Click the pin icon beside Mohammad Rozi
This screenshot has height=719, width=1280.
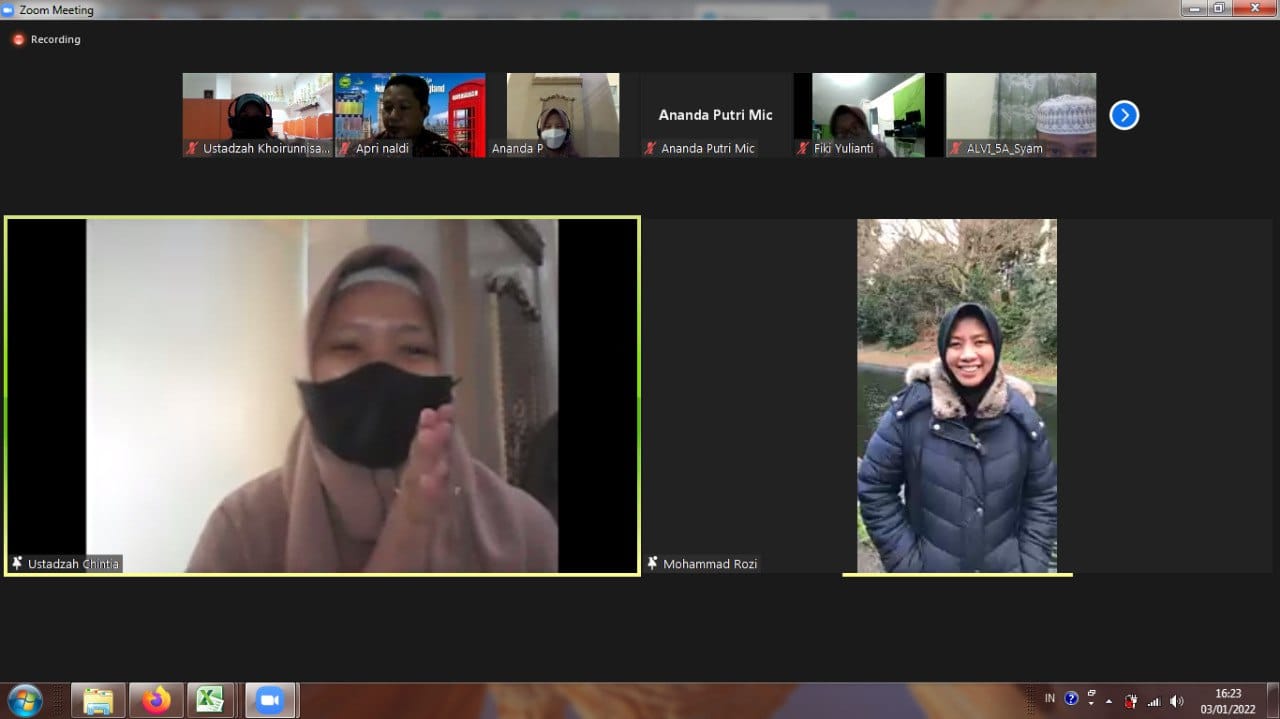point(653,564)
